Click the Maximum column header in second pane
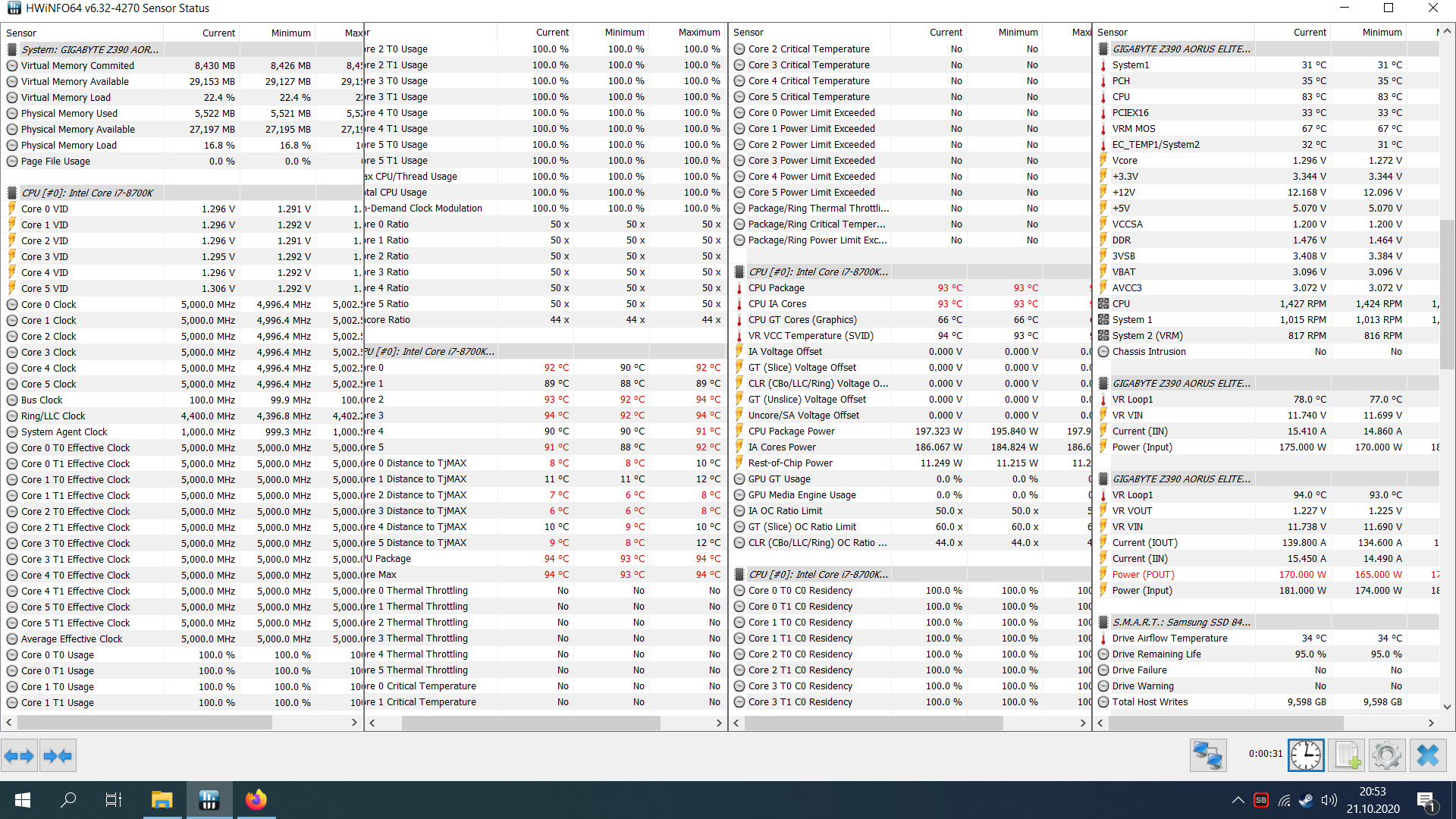 click(698, 33)
